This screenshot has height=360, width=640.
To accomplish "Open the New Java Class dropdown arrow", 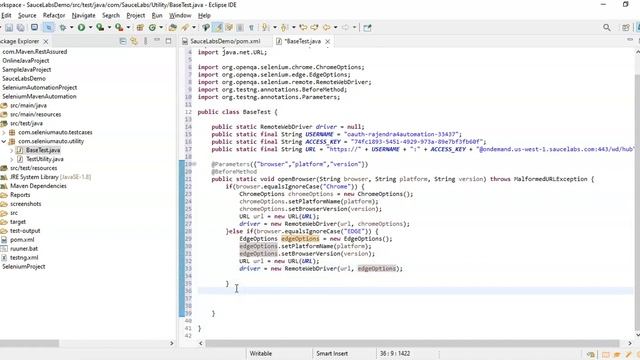I will point(161,28).
